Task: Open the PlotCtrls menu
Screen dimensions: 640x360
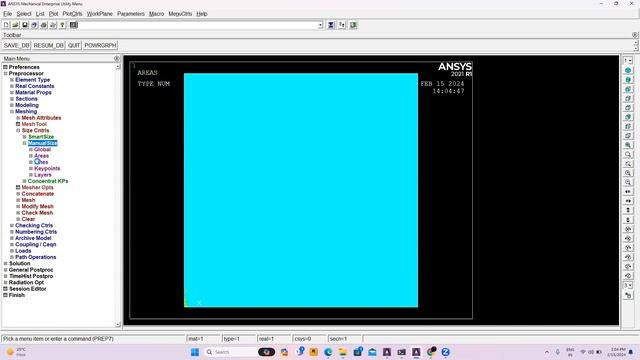Action: (72, 14)
